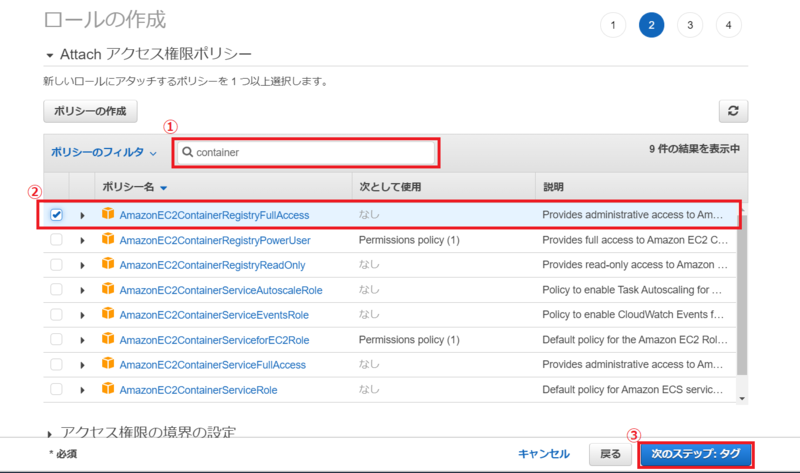Open the AmazonEC2ContainerServiceEventsRole policy link

(x=214, y=315)
